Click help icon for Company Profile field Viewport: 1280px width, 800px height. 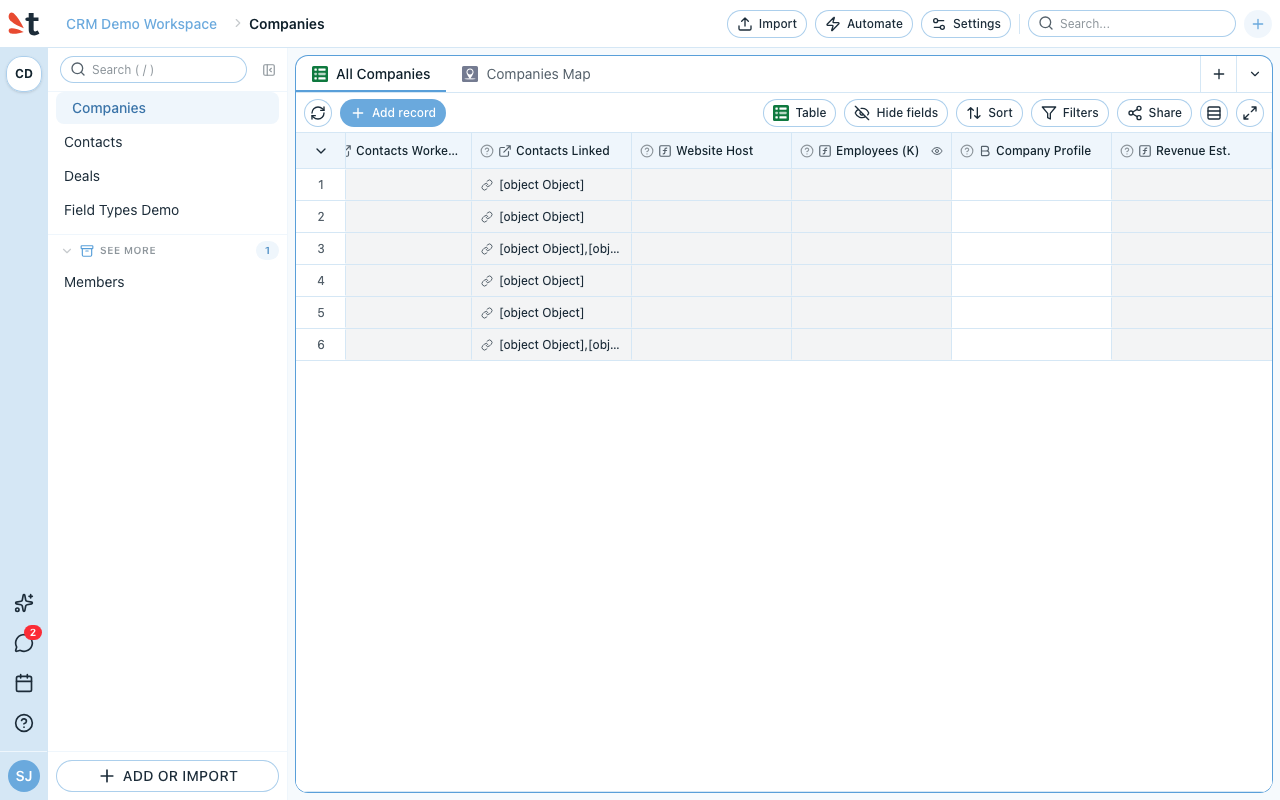point(967,151)
